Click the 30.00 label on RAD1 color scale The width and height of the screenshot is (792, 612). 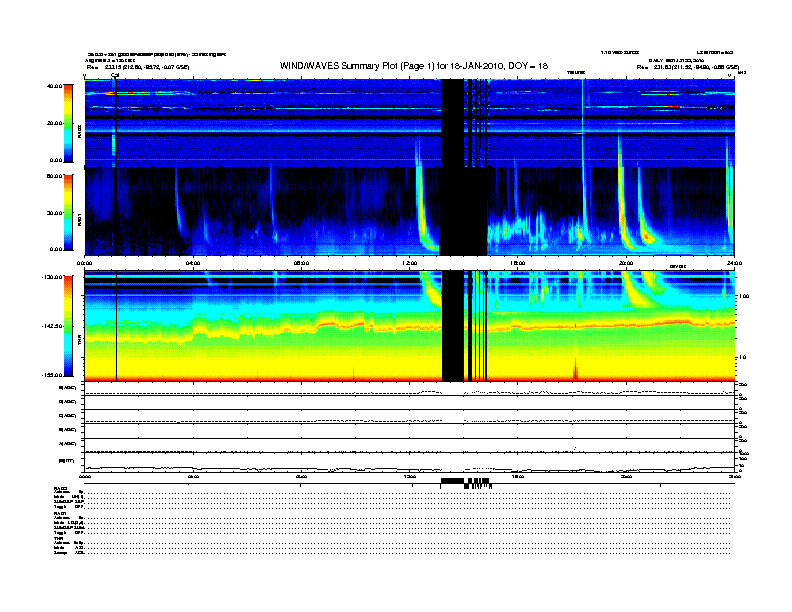point(54,213)
